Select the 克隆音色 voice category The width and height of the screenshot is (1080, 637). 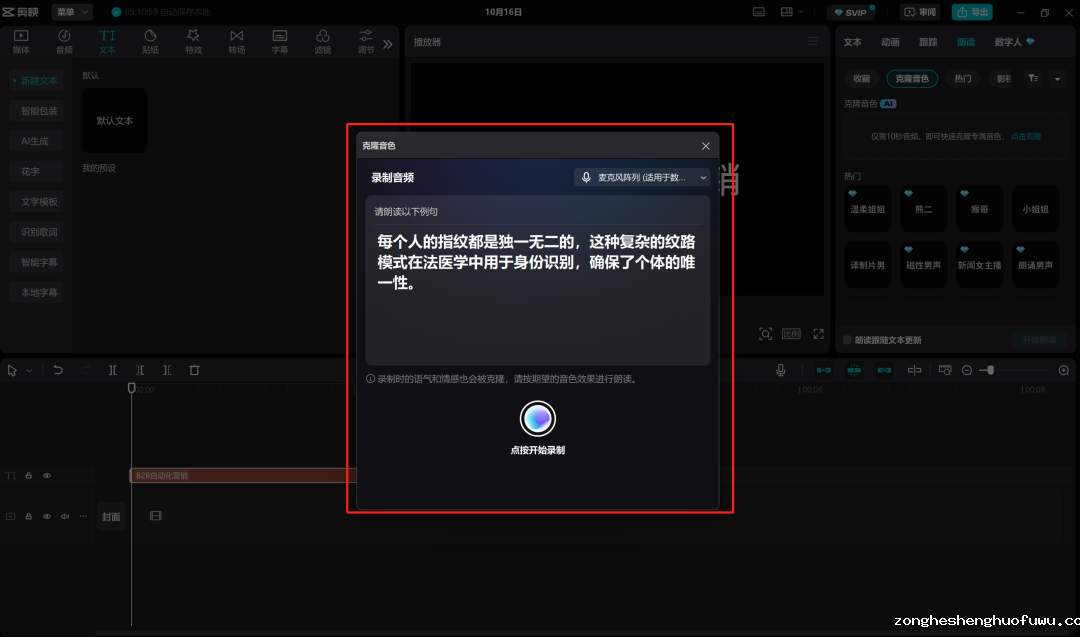(912, 79)
